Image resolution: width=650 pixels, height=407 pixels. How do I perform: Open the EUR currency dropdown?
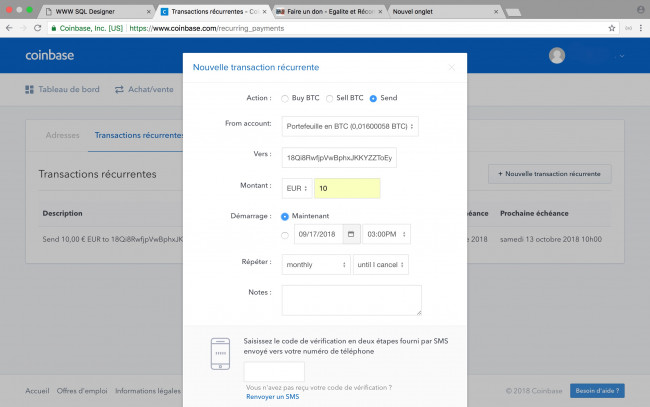[297, 188]
